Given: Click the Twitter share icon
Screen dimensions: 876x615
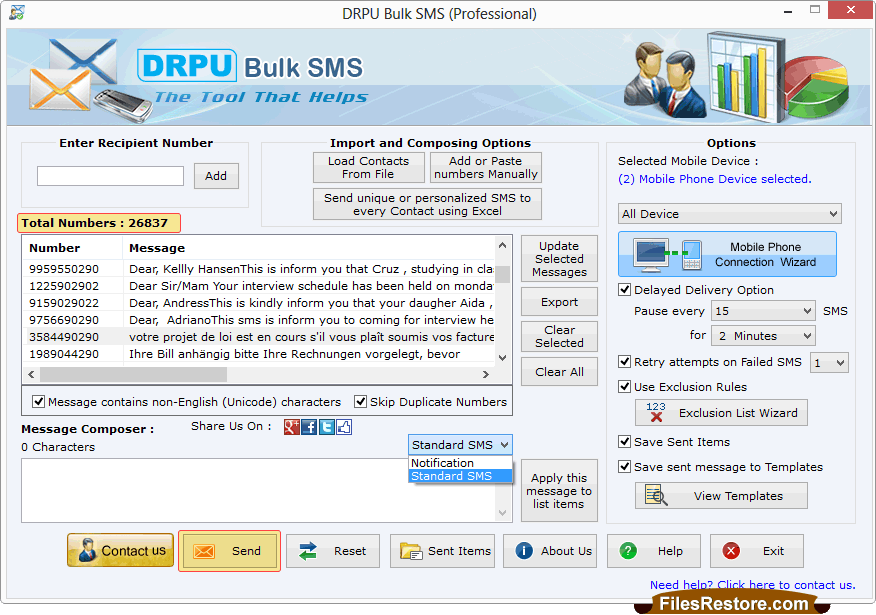Looking at the screenshot, I should point(326,427).
